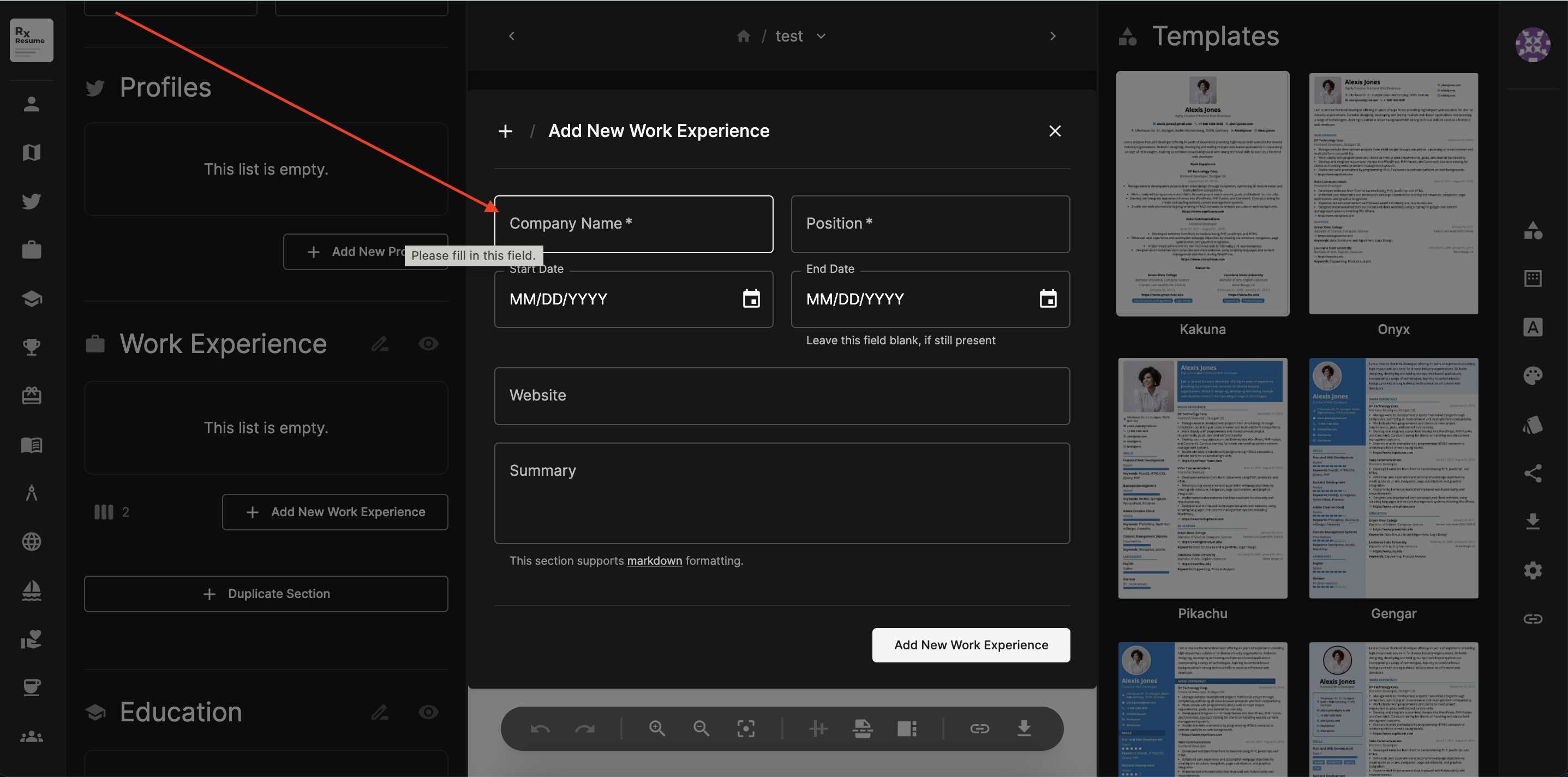Viewport: 1568px width, 777px height.
Task: Open the Work Experience briefcase sidebar icon
Action: pos(32,250)
